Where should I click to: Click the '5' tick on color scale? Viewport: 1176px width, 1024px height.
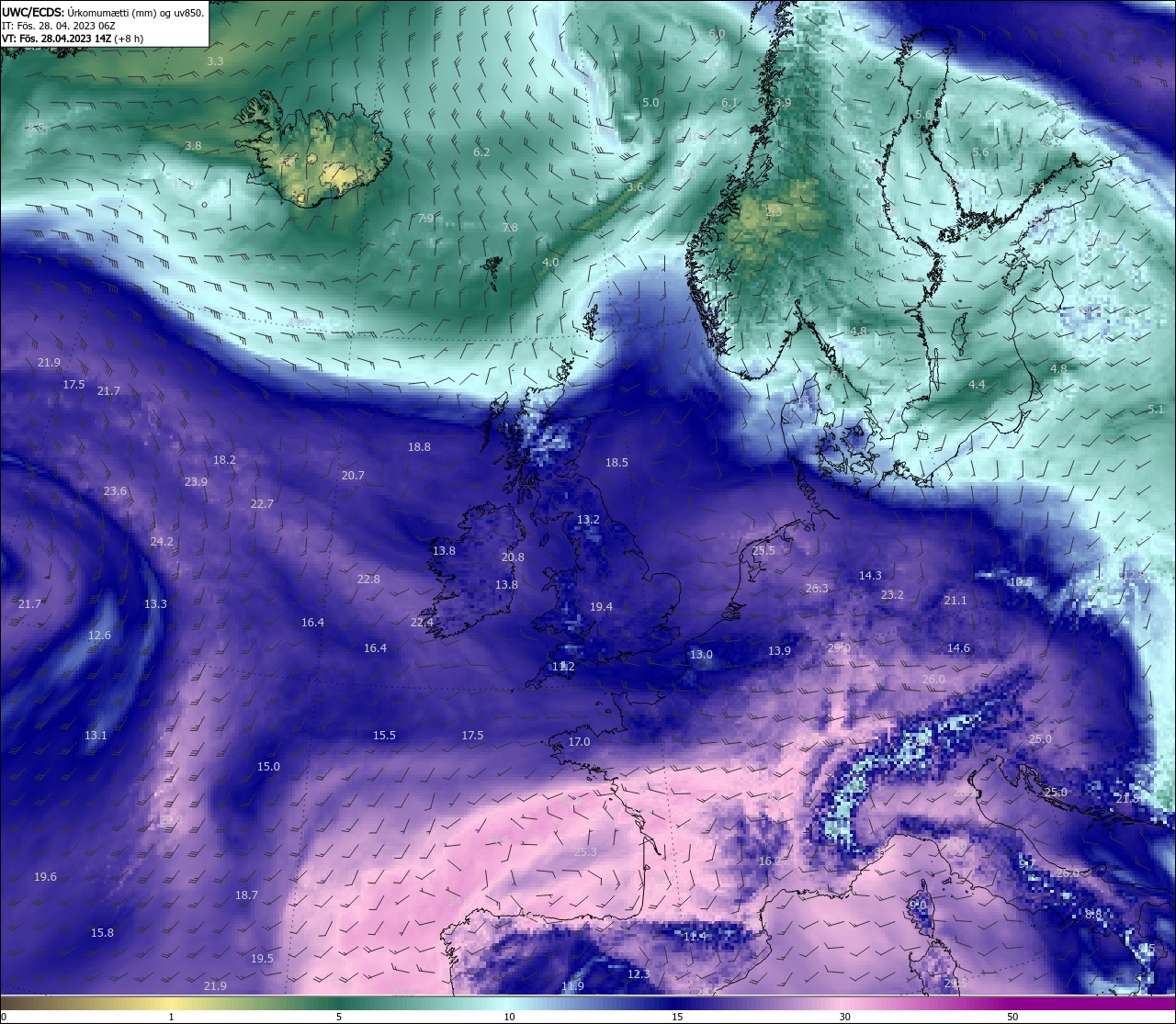coord(339,1017)
